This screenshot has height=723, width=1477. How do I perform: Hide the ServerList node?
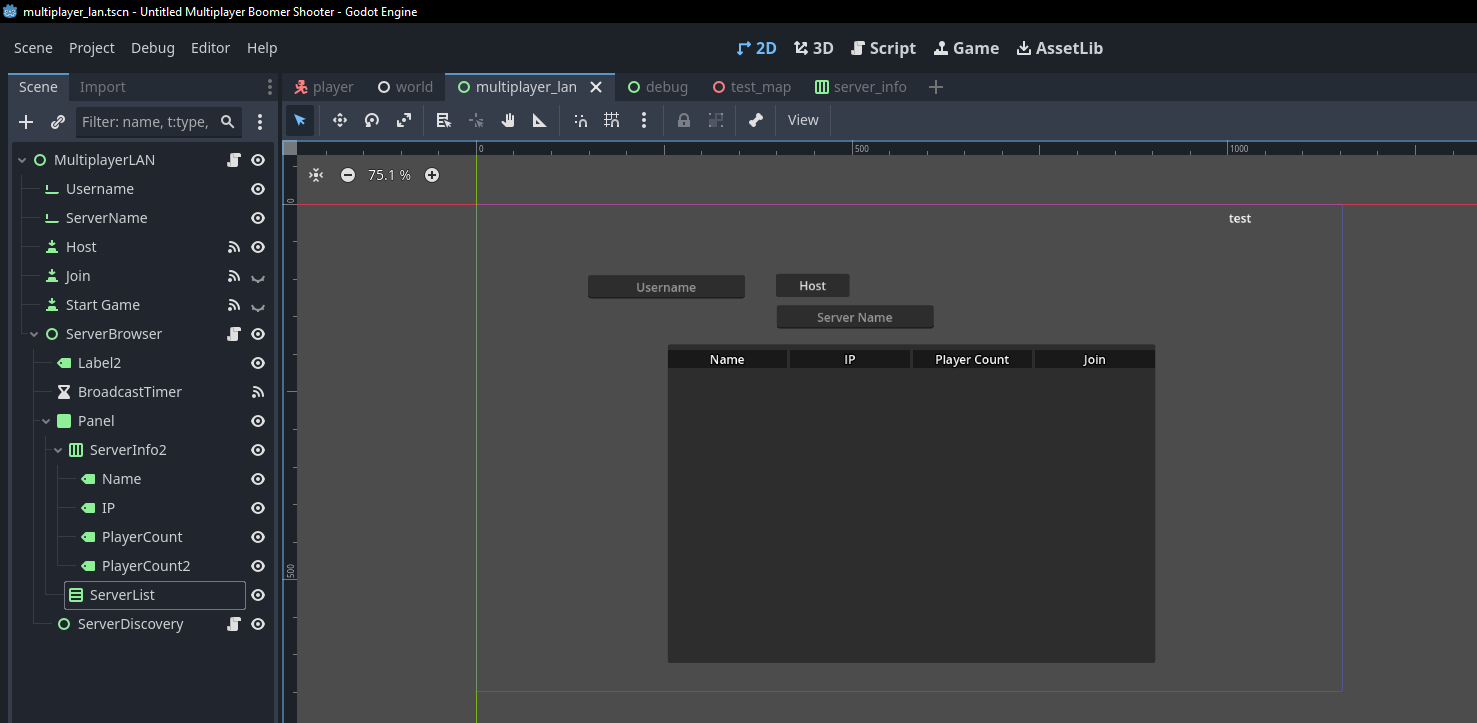click(x=258, y=595)
